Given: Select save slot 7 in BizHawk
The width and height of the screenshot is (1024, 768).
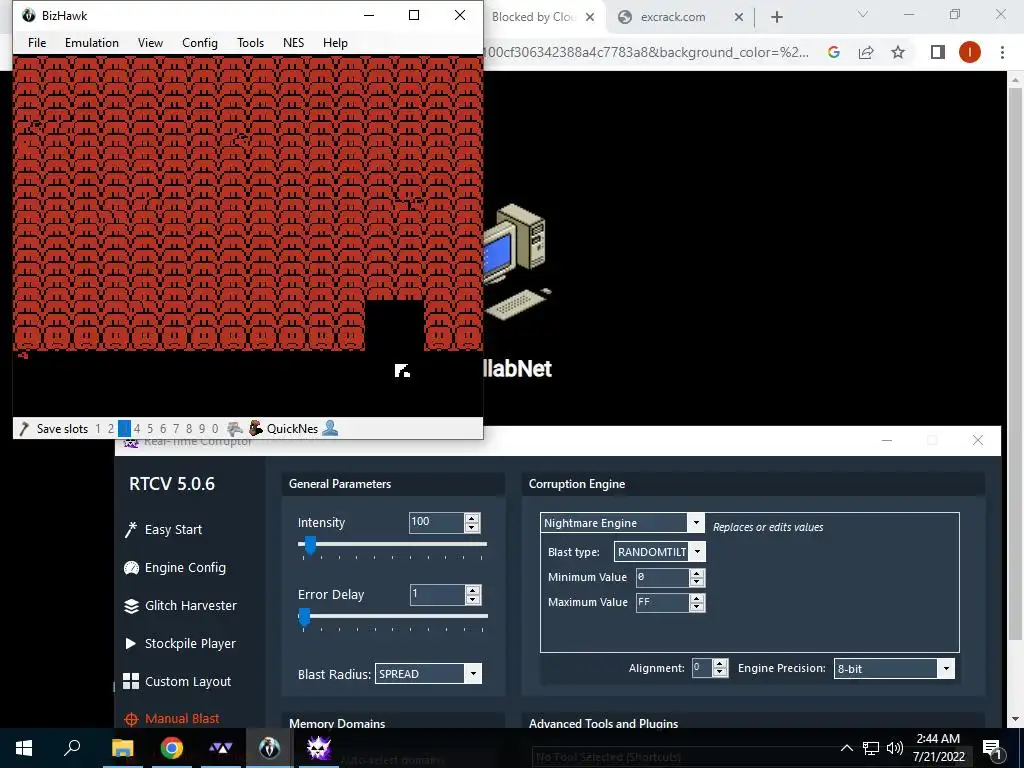Looking at the screenshot, I should click(176, 429).
